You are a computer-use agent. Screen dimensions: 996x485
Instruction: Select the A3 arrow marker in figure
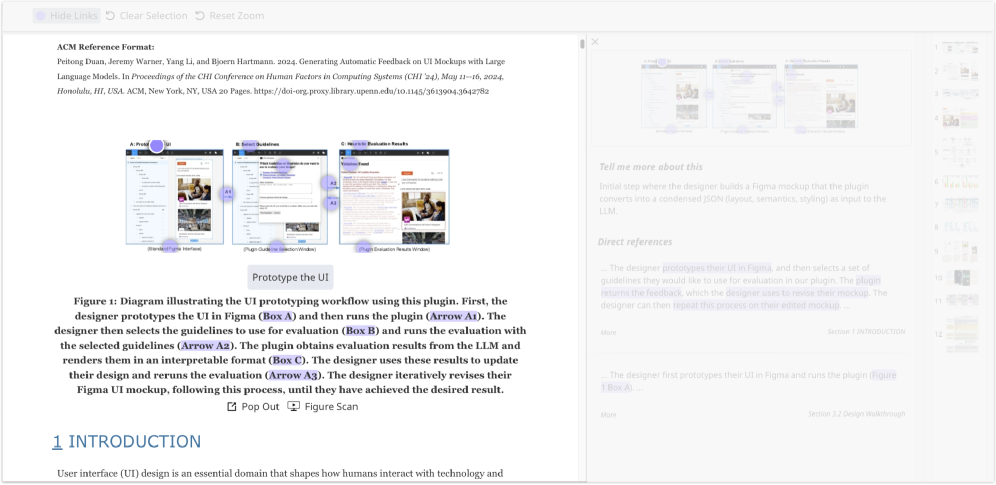(x=332, y=203)
